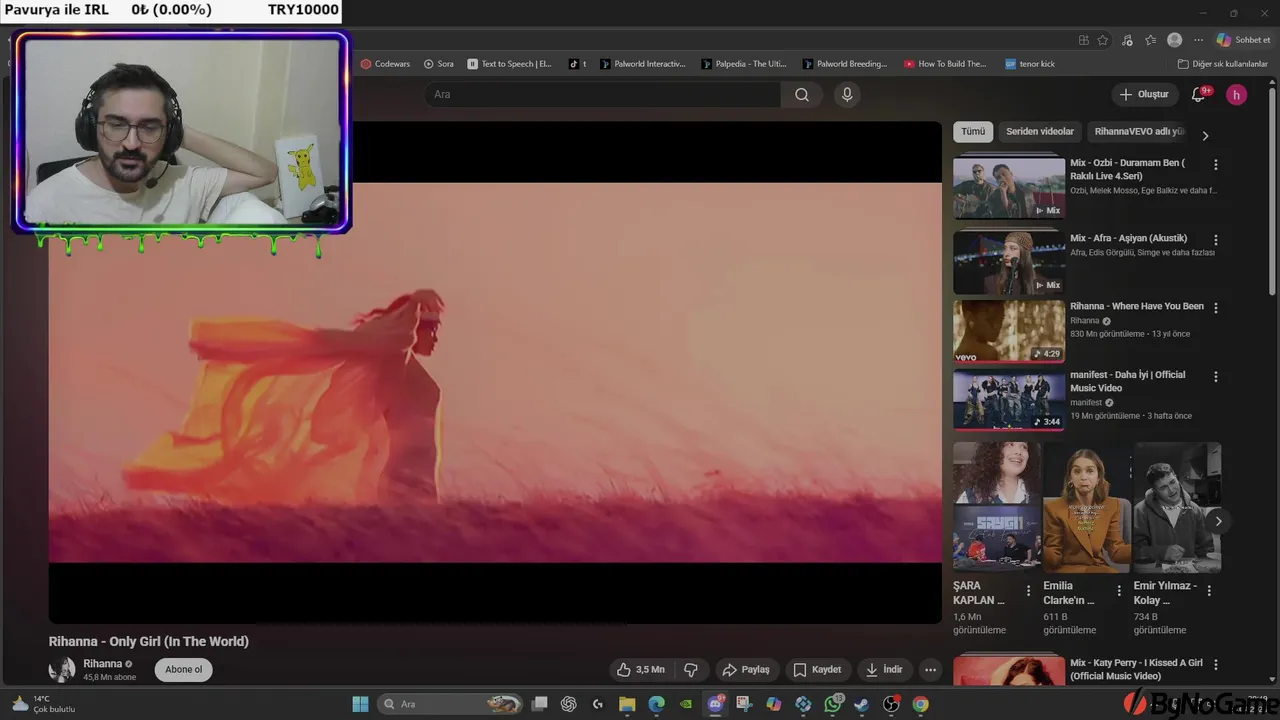Open options for Katy Perry mix
Viewport: 1280px width, 720px height.
pos(1216,665)
